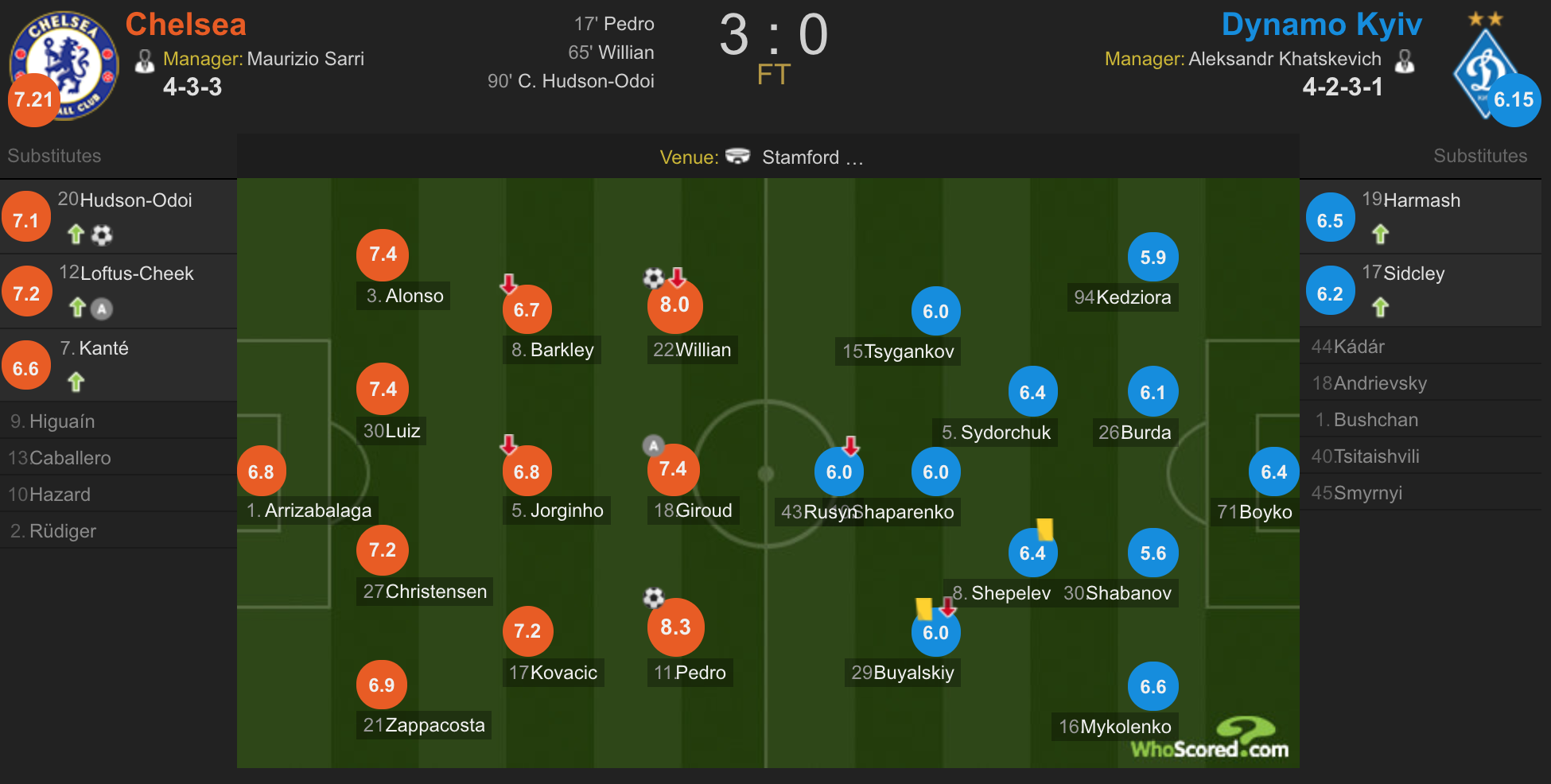Click the stadium icon next to Venue
1551x784 pixels.
pos(738,156)
